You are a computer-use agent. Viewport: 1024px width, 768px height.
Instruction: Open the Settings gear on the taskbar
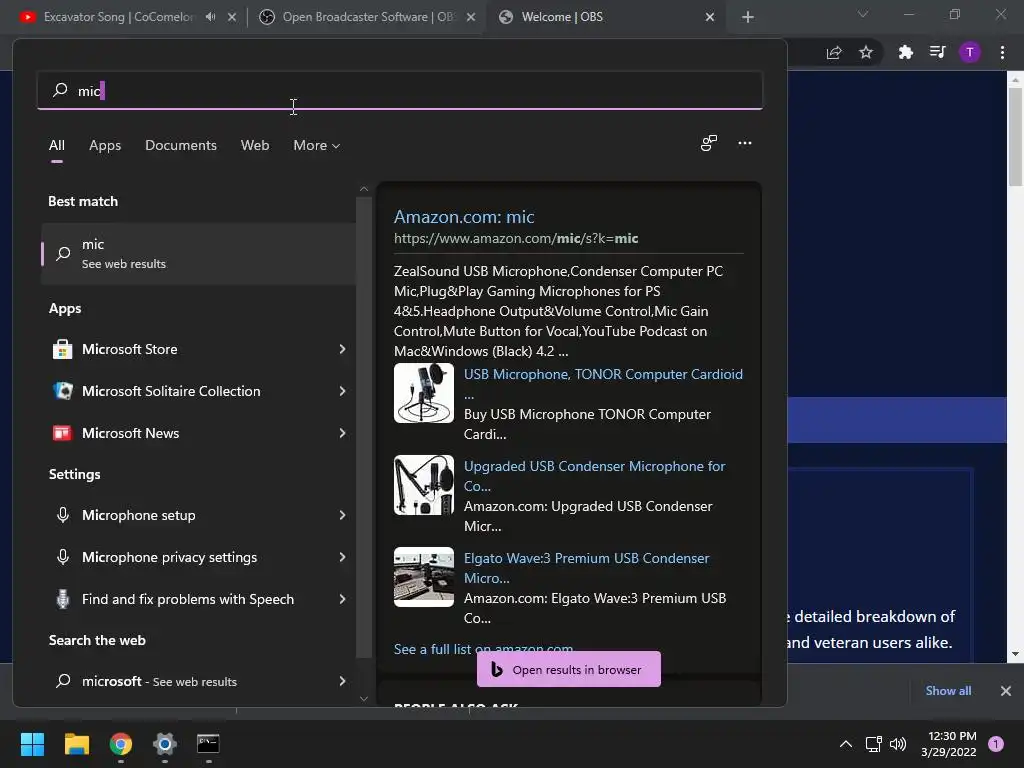coord(165,743)
